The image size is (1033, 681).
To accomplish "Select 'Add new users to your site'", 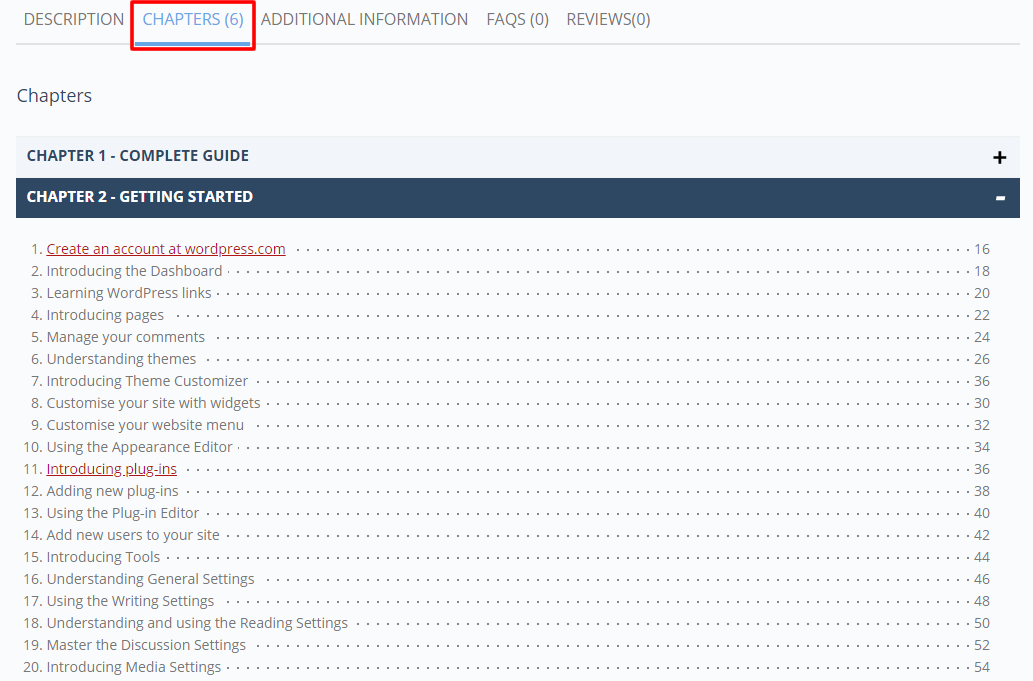I will tap(133, 535).
